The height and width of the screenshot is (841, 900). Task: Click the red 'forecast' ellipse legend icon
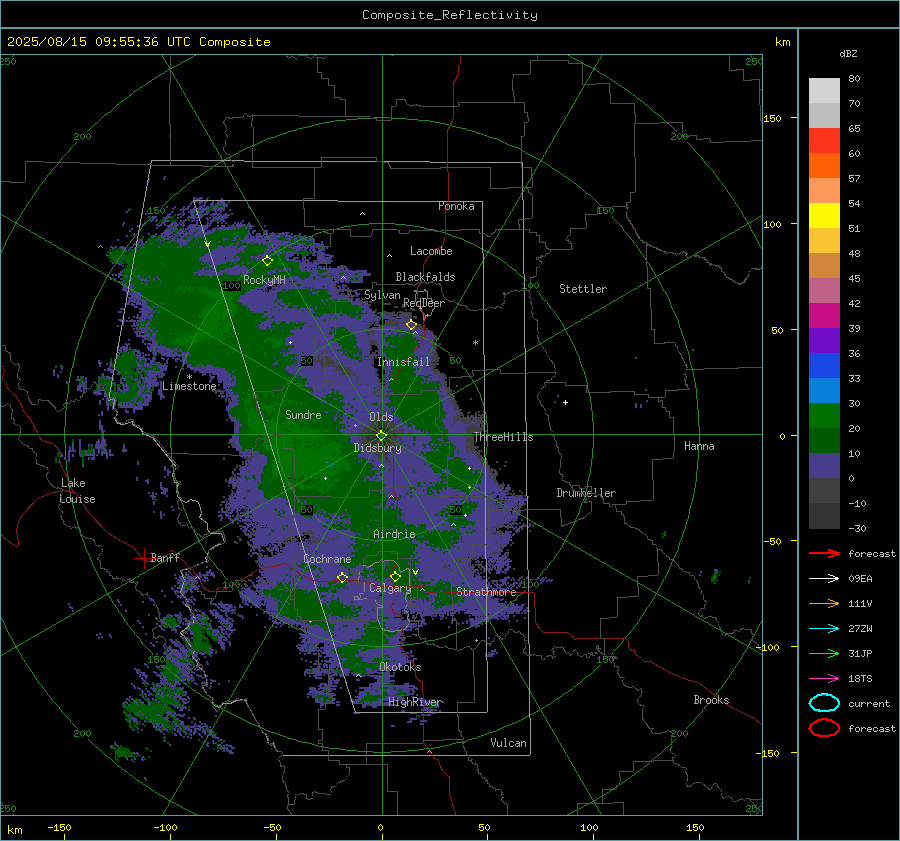[x=824, y=728]
